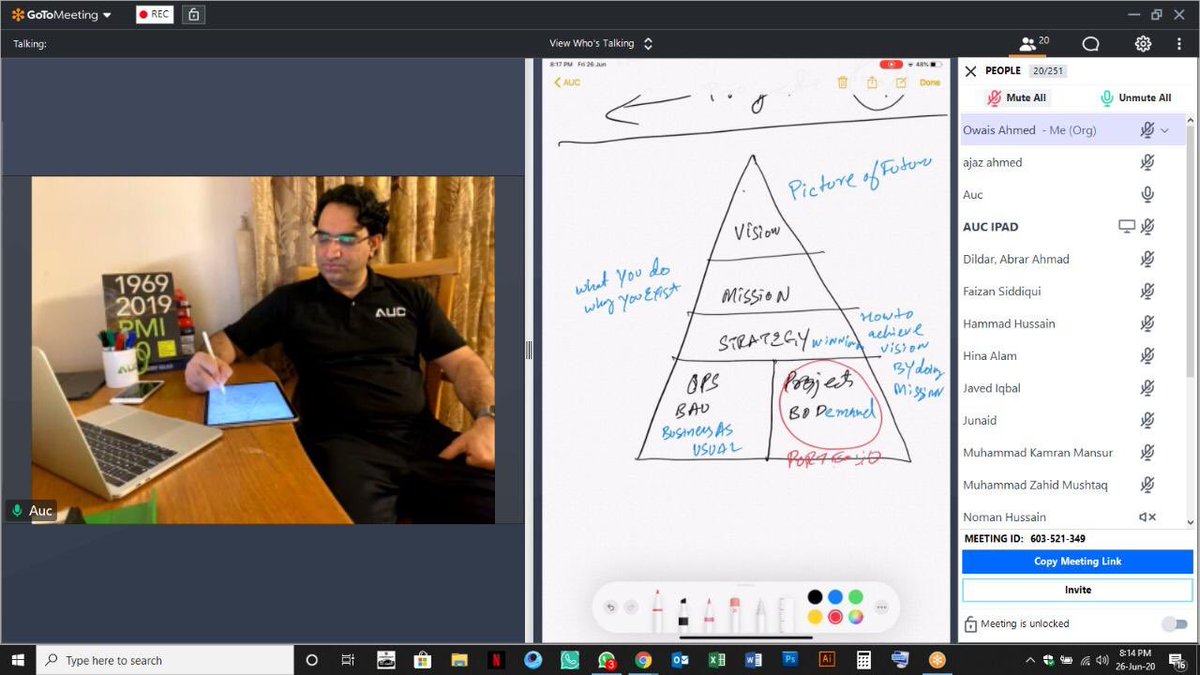
Task: Click the new note compose icon
Action: click(901, 82)
